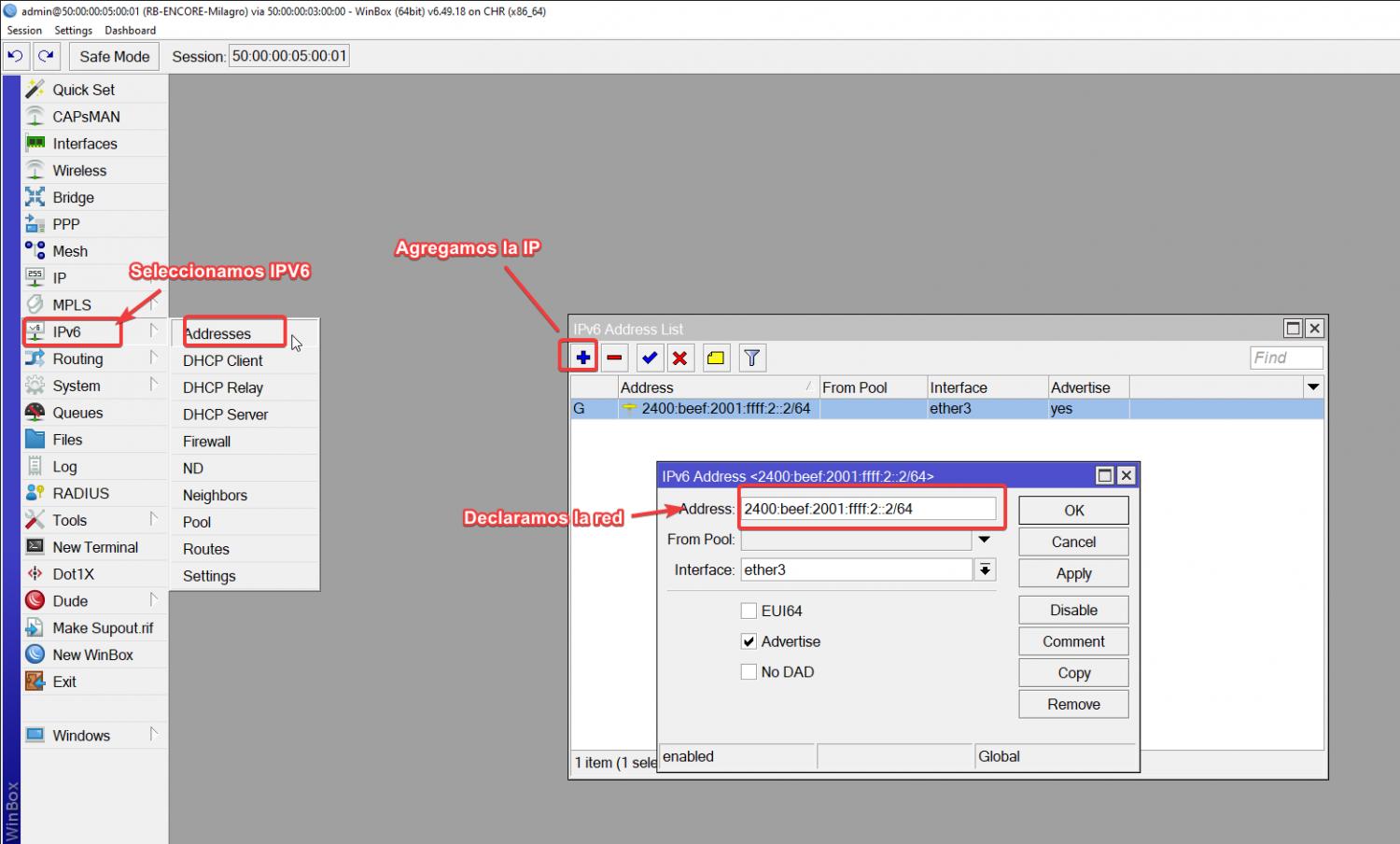Open the Filter funnel icon
This screenshot has height=844, width=1400.
point(751,358)
